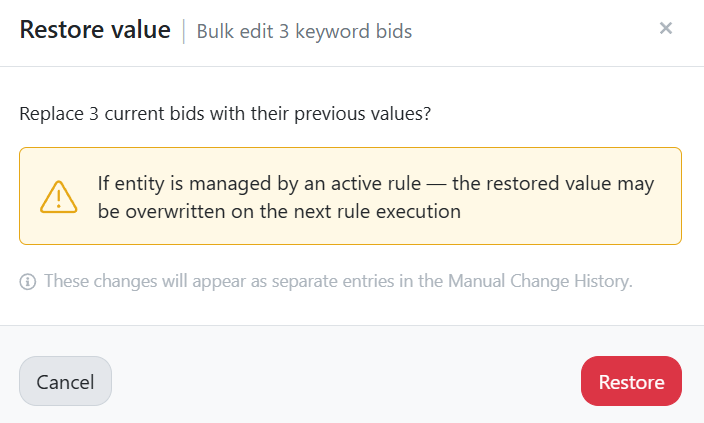Click the yellow warning triangle icon

point(58,197)
